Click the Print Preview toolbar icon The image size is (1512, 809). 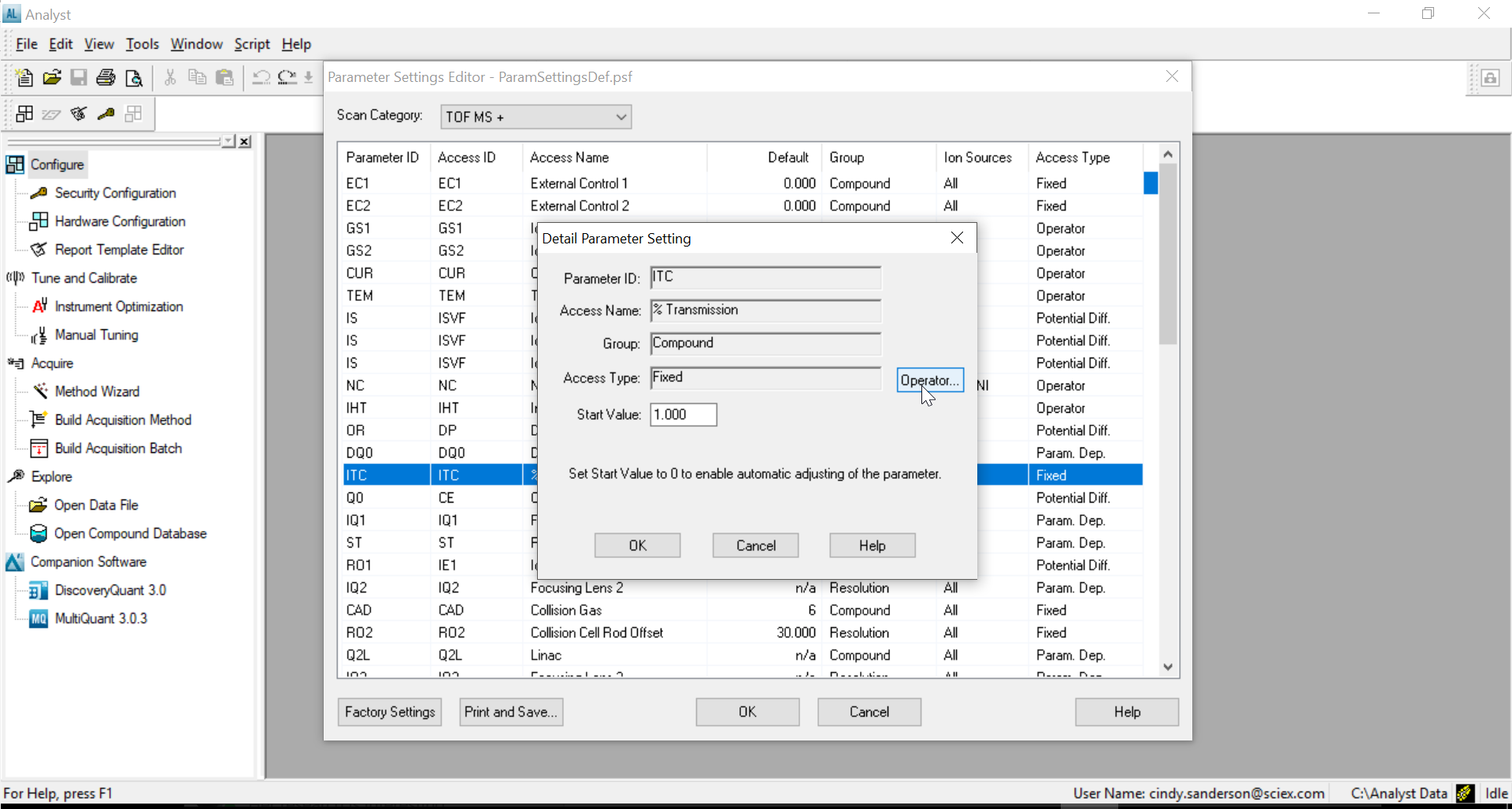pyautogui.click(x=134, y=77)
